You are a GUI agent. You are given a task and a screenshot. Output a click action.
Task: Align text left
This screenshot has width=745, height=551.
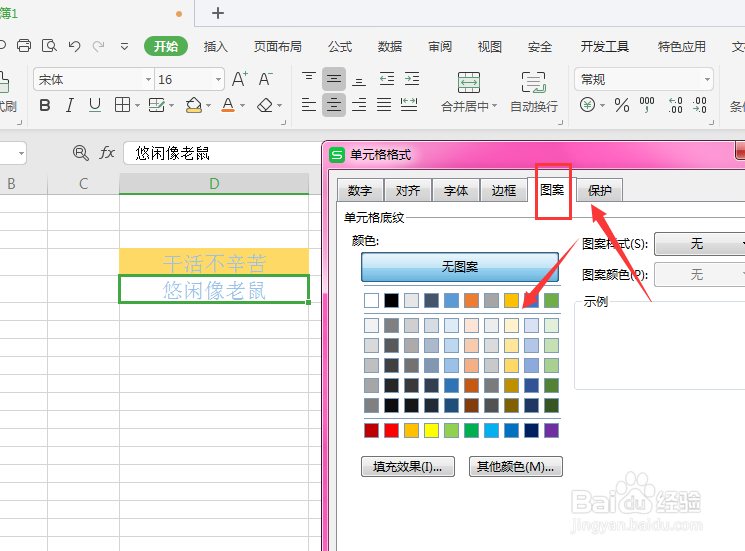click(309, 105)
